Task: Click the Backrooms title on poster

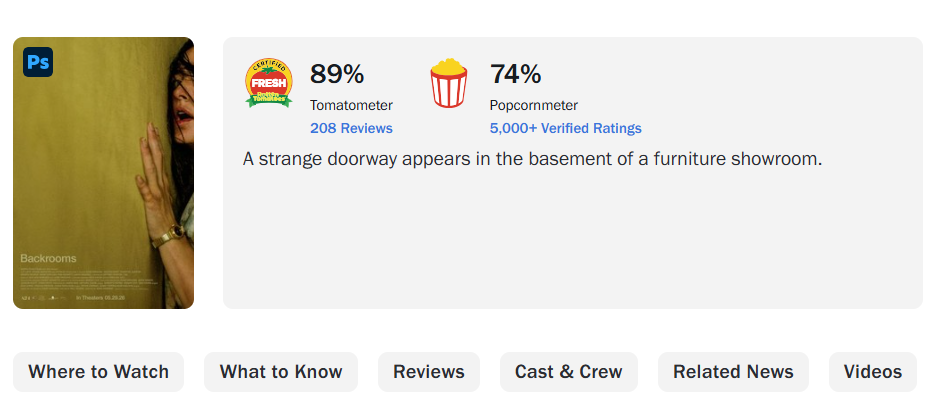Action: 48,258
